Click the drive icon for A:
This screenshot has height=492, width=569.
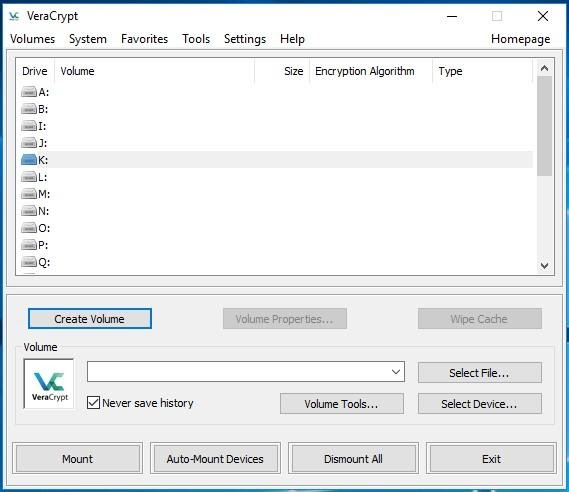(x=29, y=92)
